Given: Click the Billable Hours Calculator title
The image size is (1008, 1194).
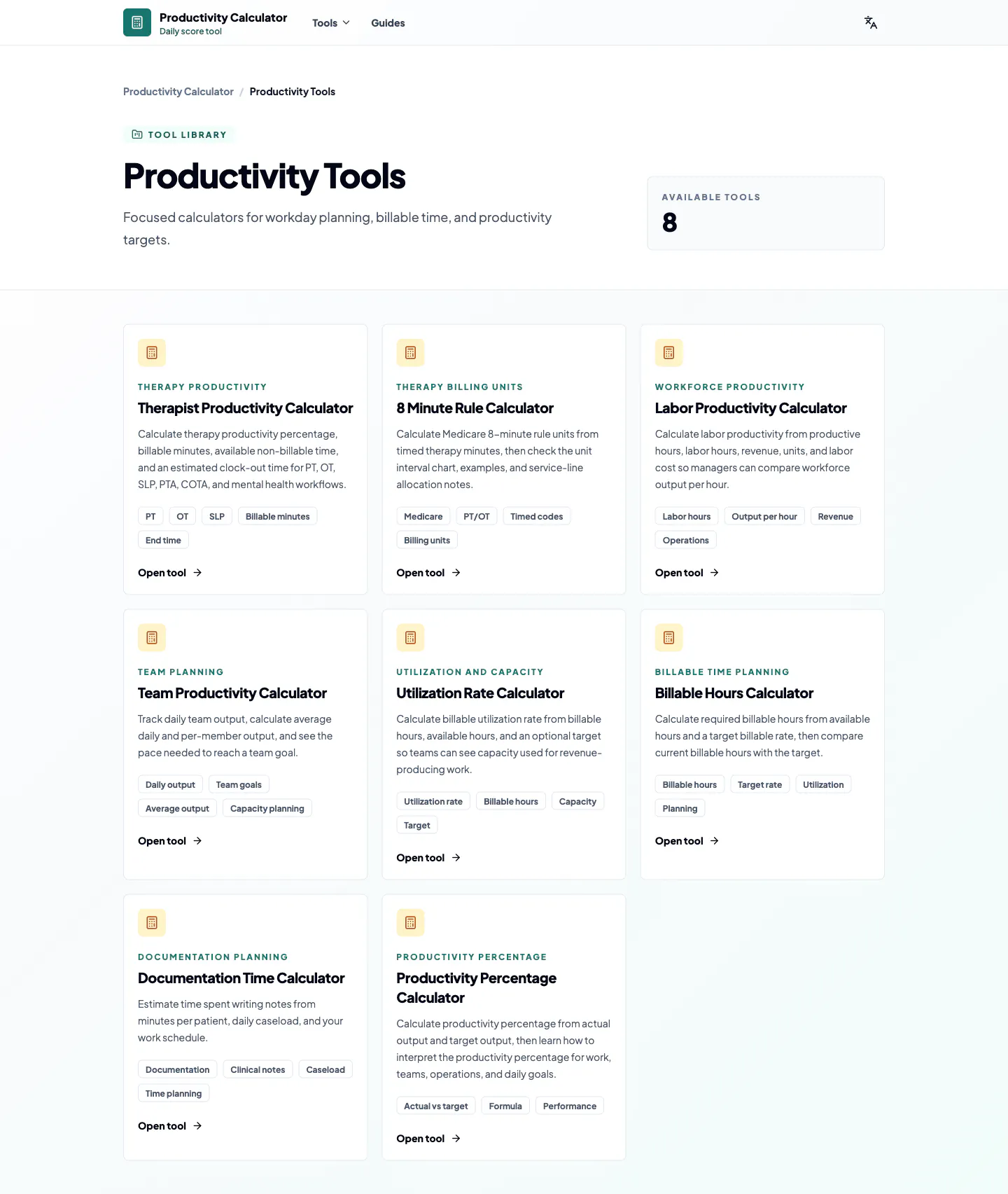Looking at the screenshot, I should 734,693.
